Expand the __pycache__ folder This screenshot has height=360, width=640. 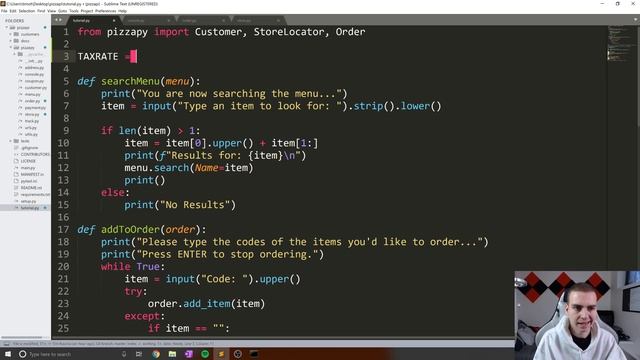(15, 54)
